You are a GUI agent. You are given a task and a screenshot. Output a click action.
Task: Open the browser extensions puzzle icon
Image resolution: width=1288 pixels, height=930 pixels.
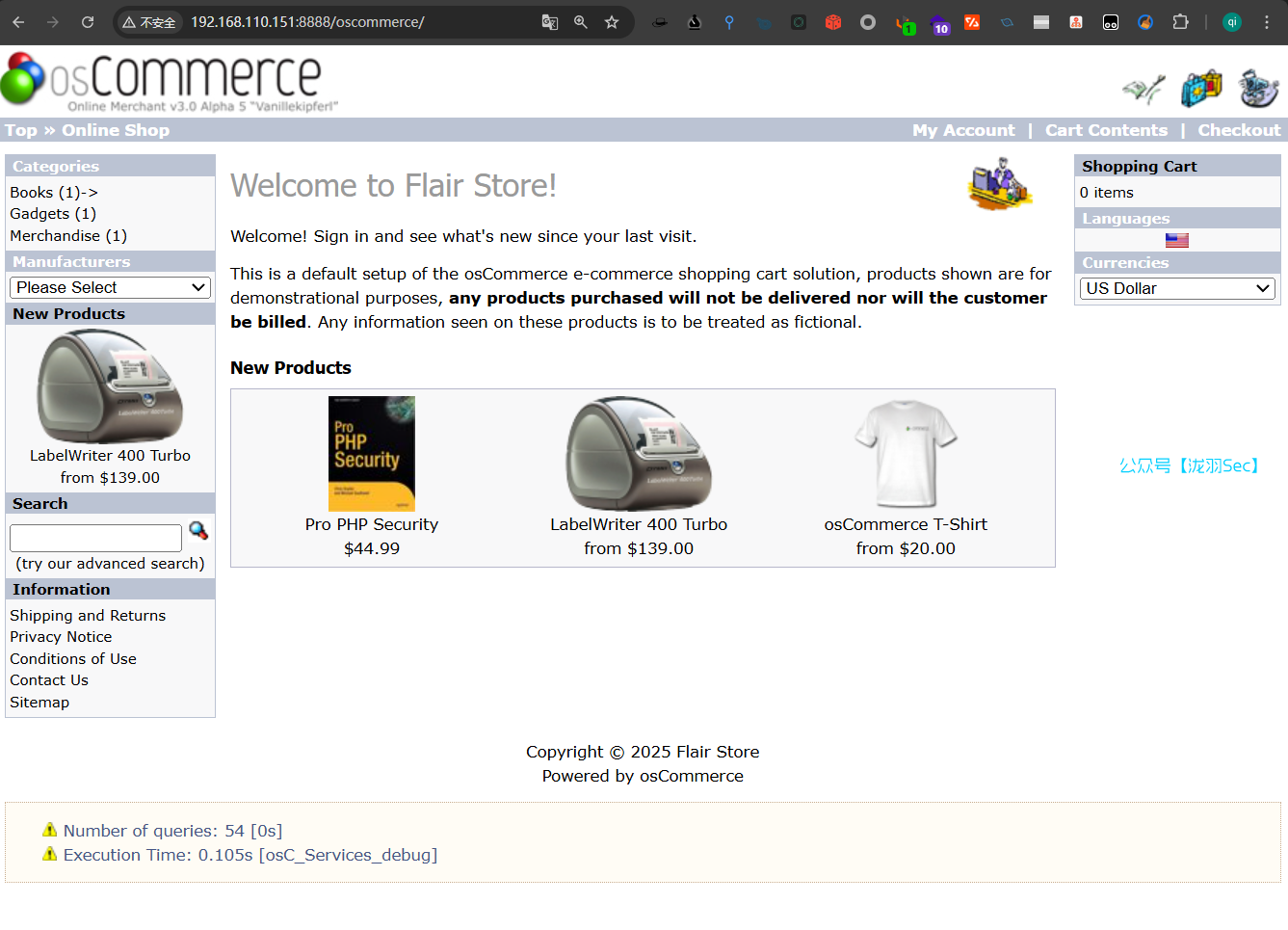(x=1180, y=22)
